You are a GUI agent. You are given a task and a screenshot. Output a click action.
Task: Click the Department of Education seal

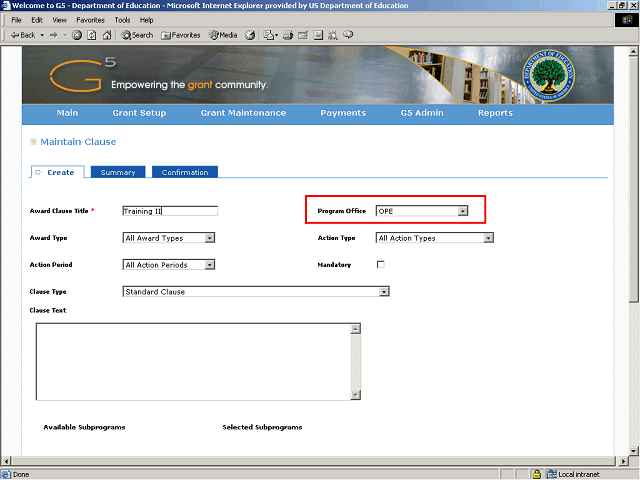pyautogui.click(x=549, y=76)
